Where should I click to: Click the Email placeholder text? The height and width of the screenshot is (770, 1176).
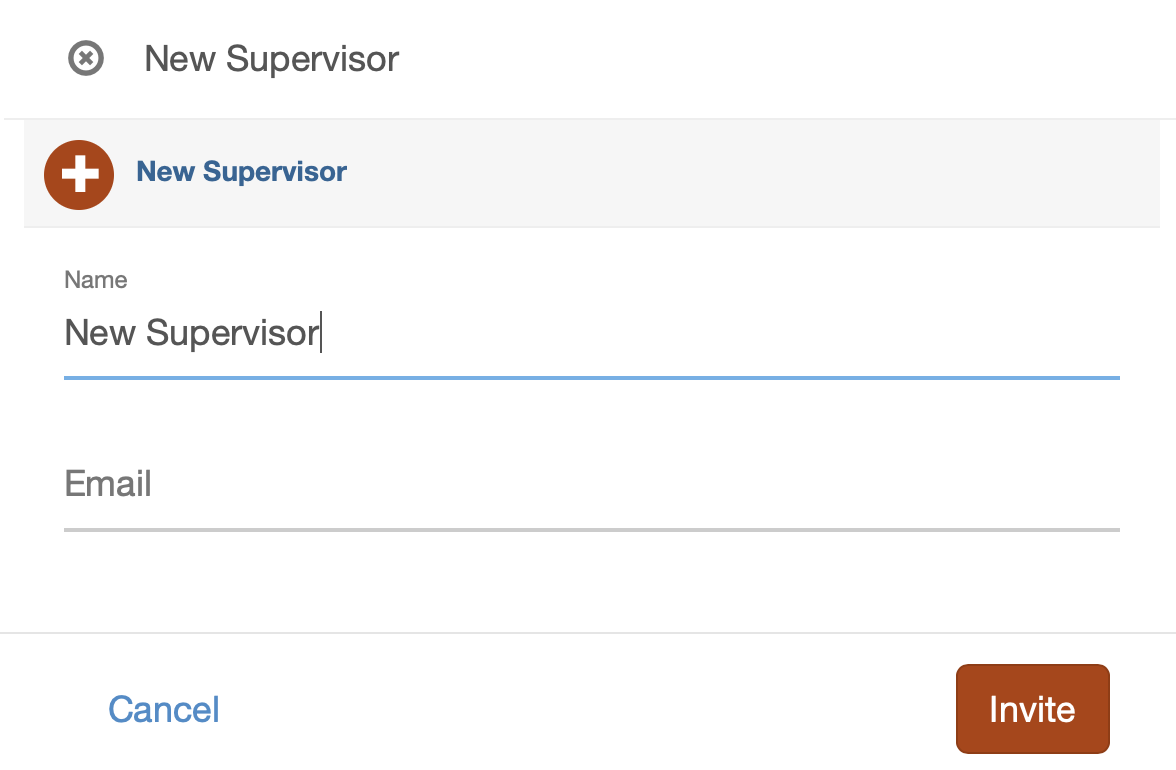coord(108,484)
